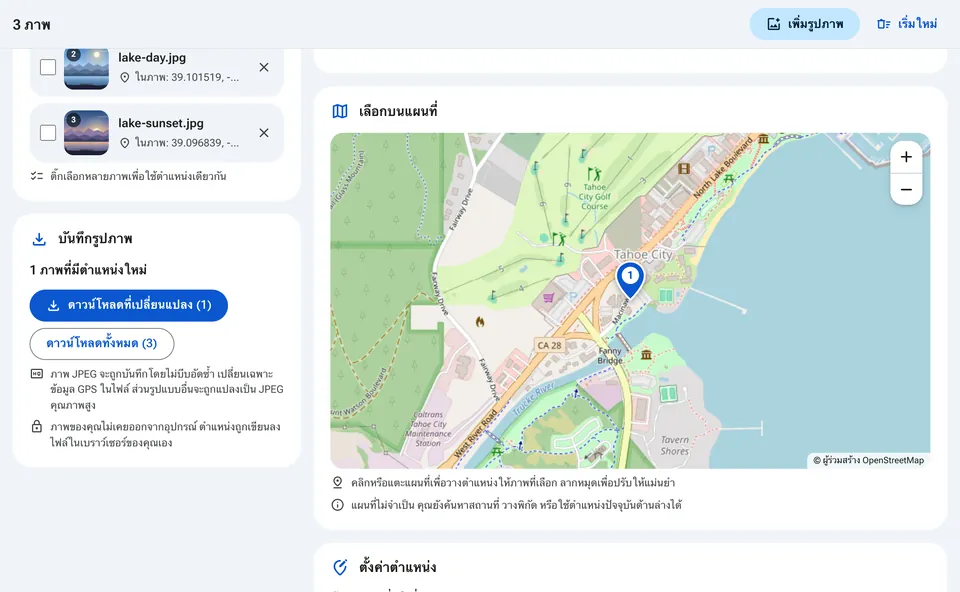
Task: Open the lake-day.jpg thumbnail
Action: pyautogui.click(x=86, y=67)
